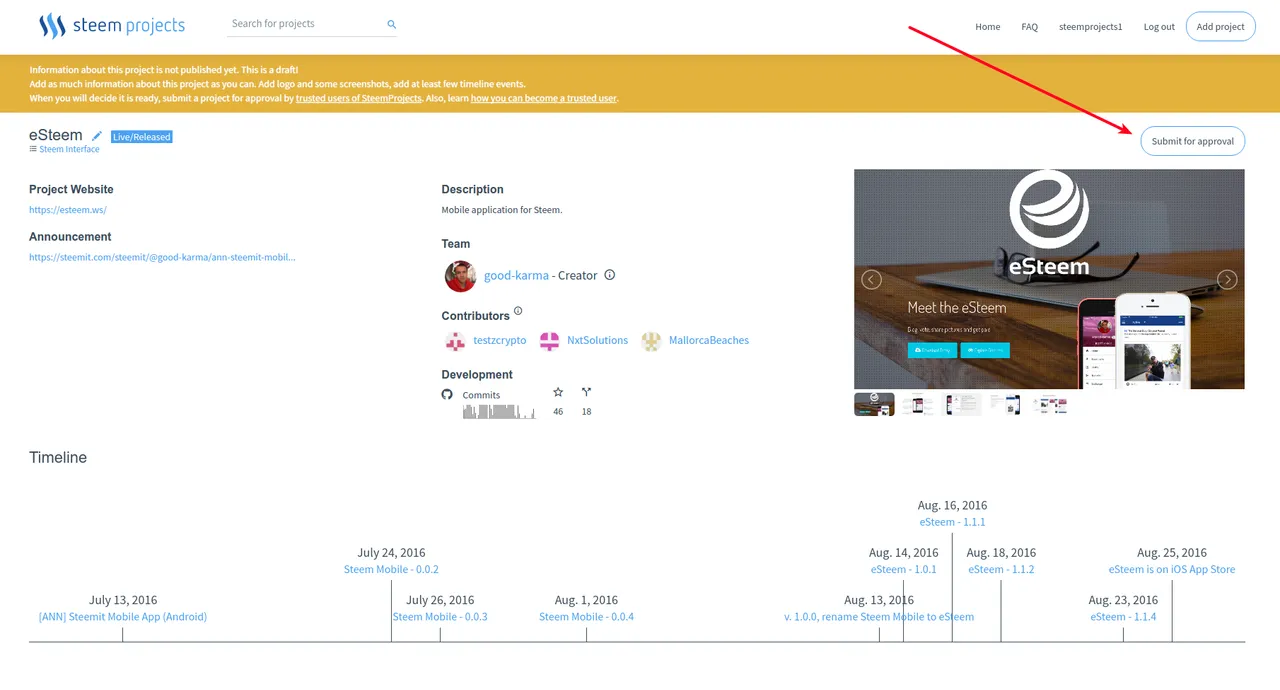Select the first screenshot thumbnail
The width and height of the screenshot is (1280, 690).
pos(874,404)
